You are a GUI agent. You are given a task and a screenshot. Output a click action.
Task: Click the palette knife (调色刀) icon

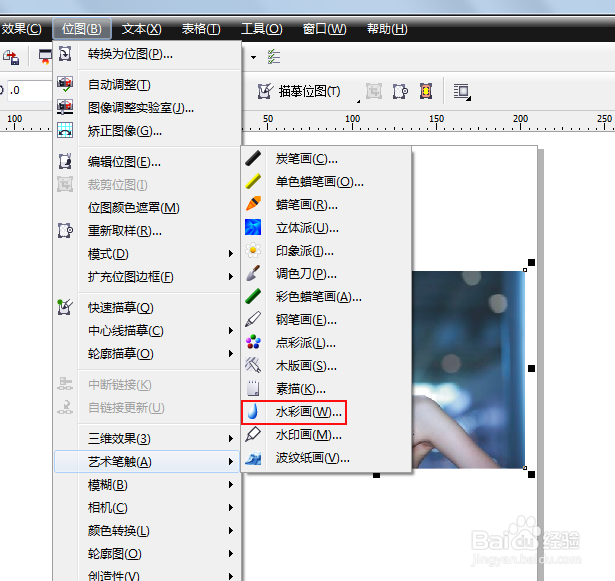pos(253,273)
